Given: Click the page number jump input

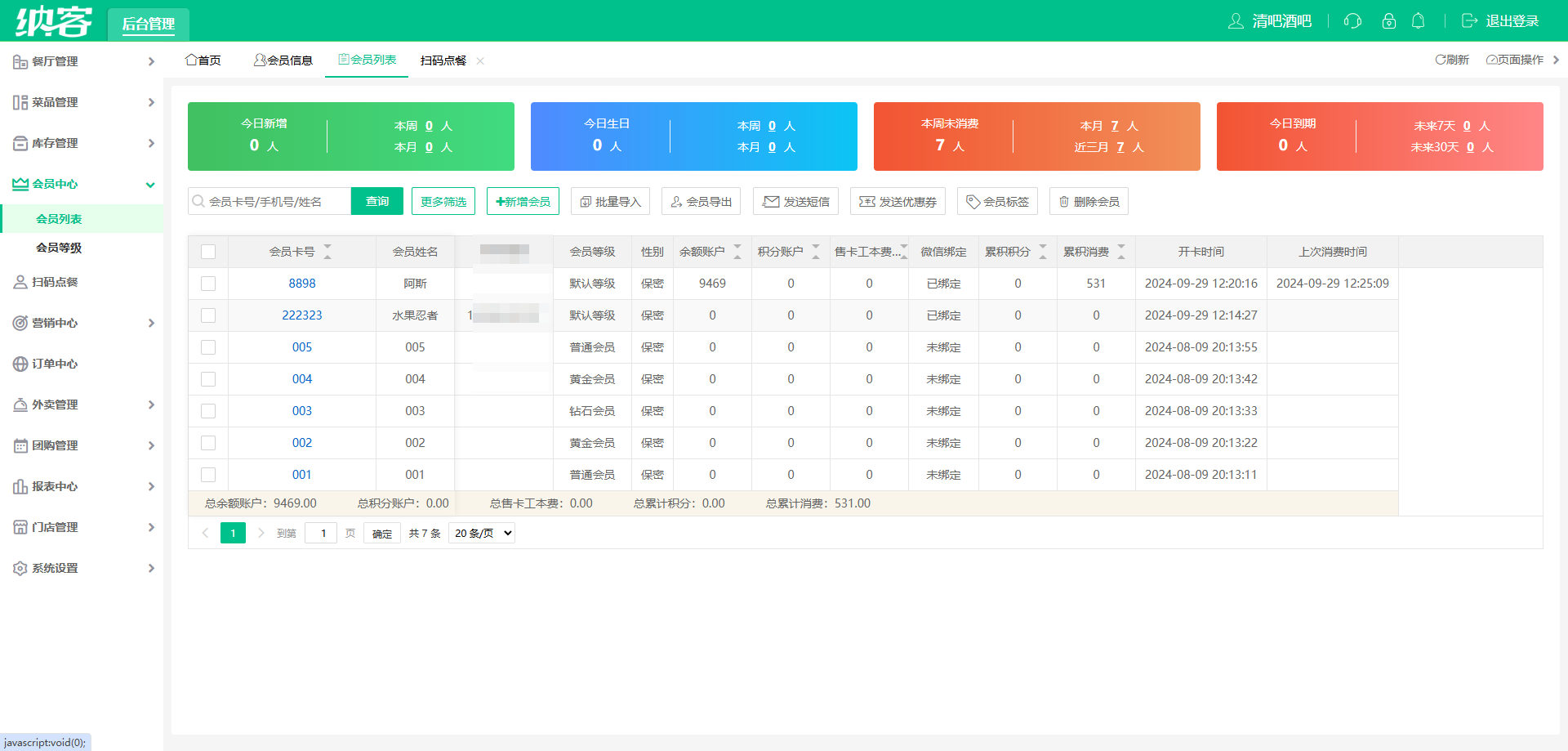Looking at the screenshot, I should 321,533.
